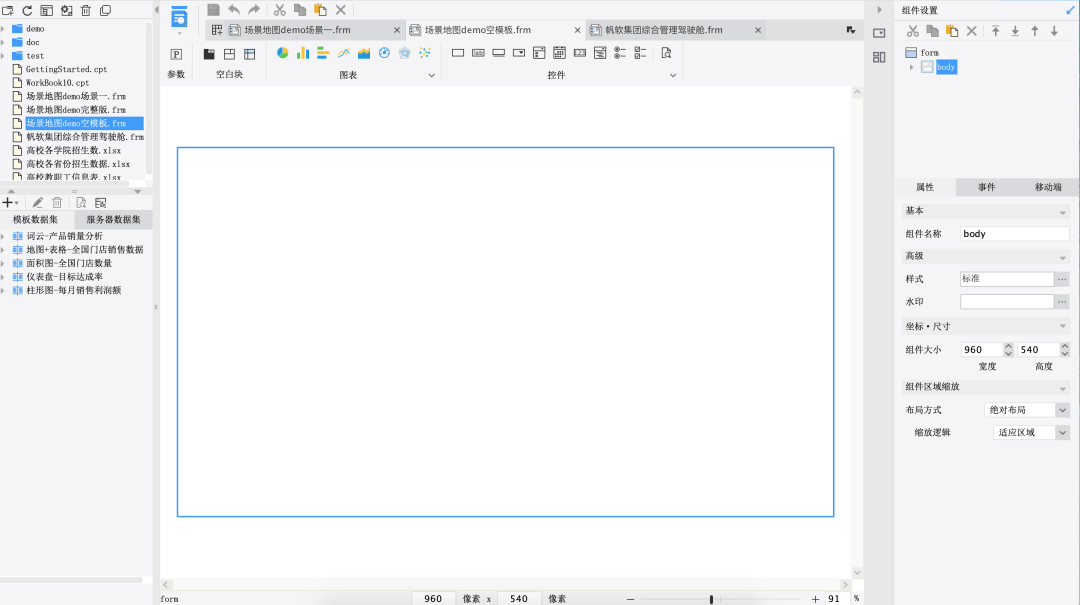Open the 事件 events tab
This screenshot has width=1080, height=605.
pos(986,187)
